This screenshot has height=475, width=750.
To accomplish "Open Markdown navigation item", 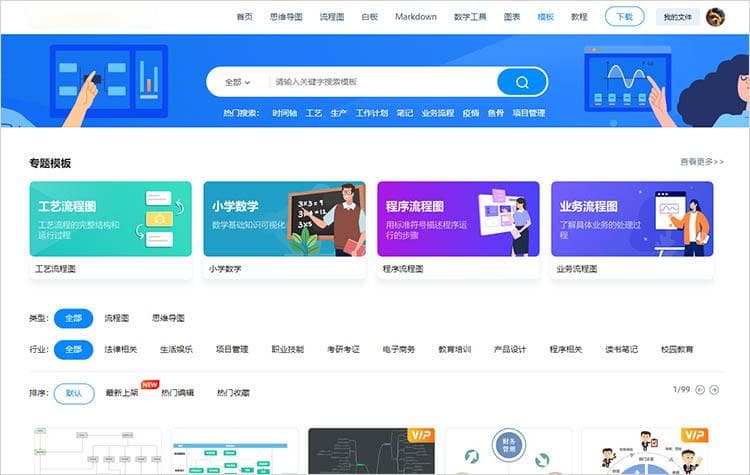I will tap(416, 17).
